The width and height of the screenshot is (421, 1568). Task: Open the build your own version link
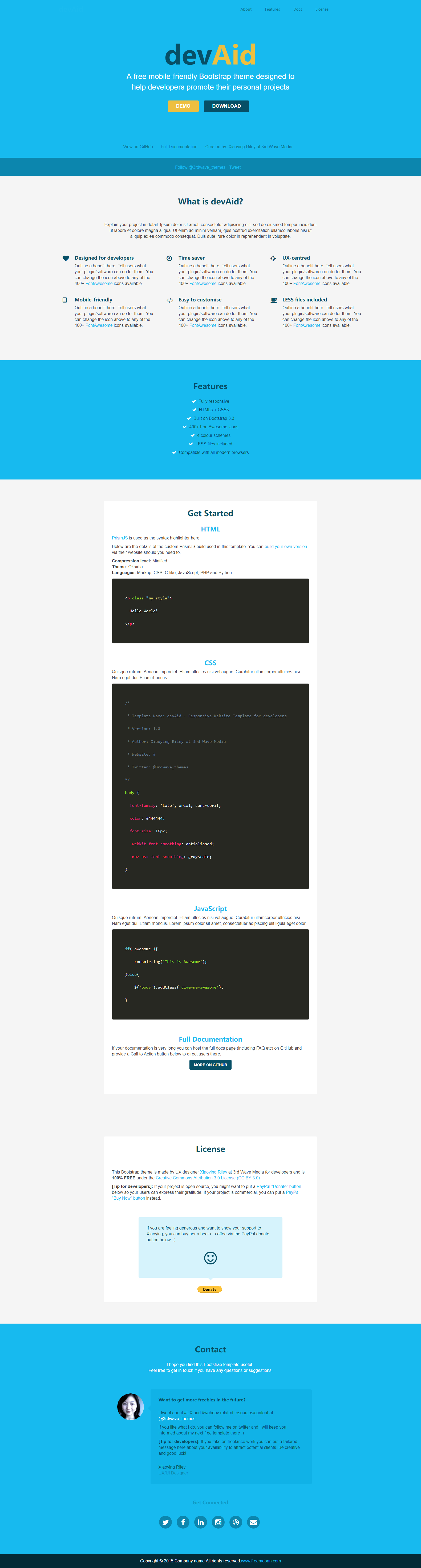286,547
